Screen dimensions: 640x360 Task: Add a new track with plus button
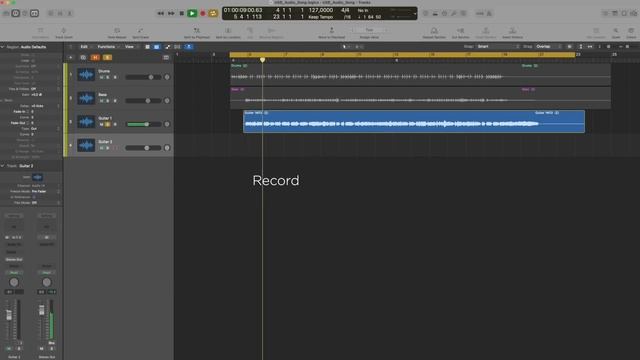tap(71, 58)
